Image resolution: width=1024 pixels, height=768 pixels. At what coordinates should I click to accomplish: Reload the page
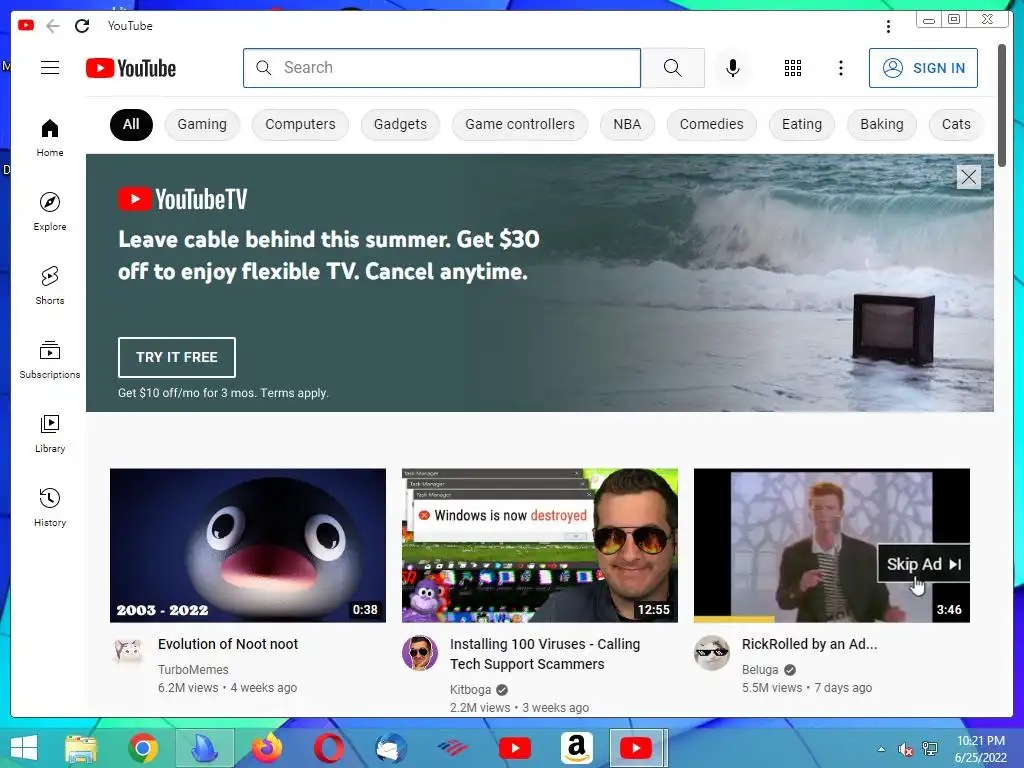[x=82, y=26]
